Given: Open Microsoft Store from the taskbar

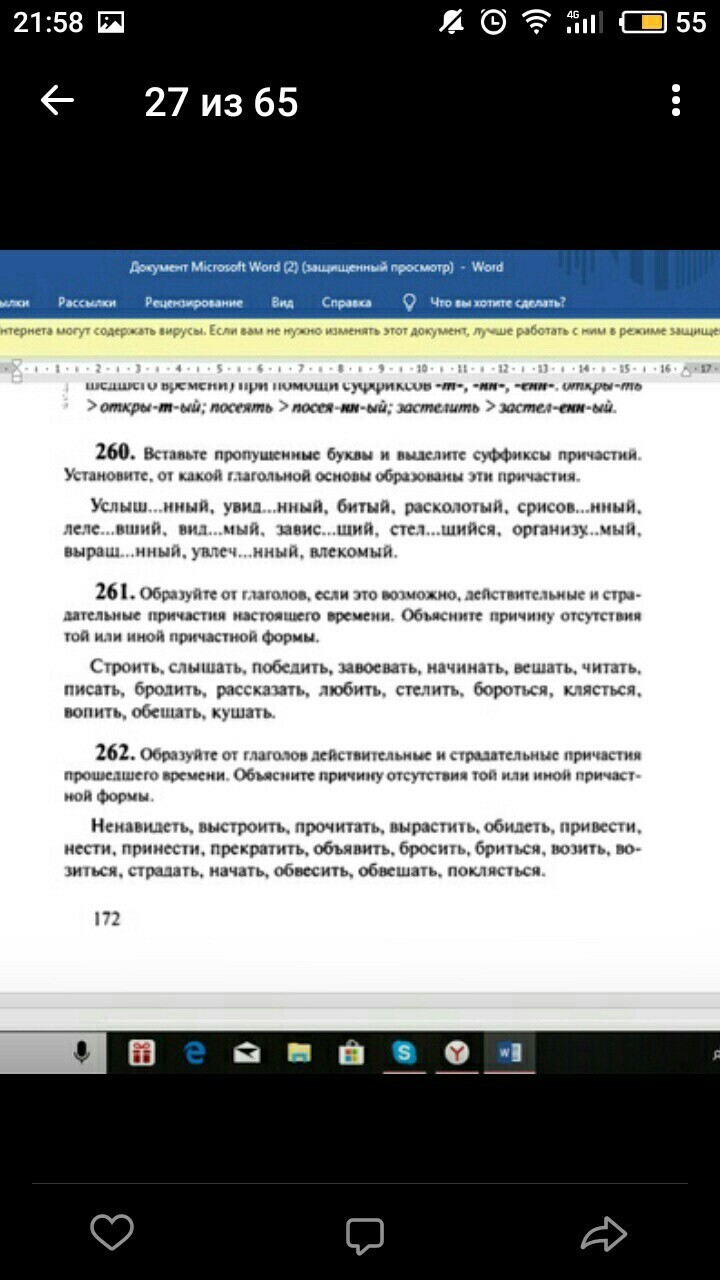Looking at the screenshot, I should click(x=351, y=1052).
